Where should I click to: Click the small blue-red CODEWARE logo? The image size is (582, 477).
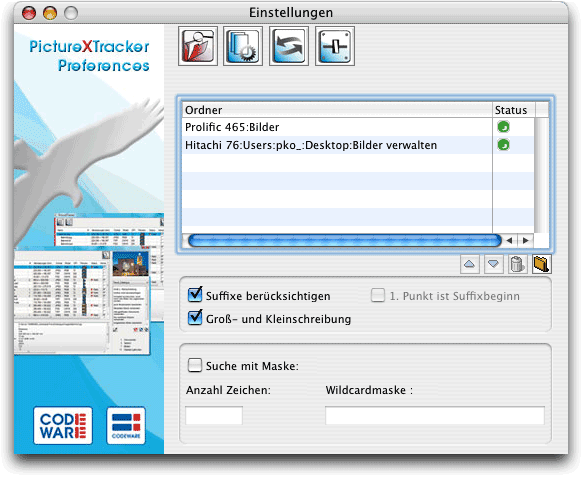click(126, 425)
